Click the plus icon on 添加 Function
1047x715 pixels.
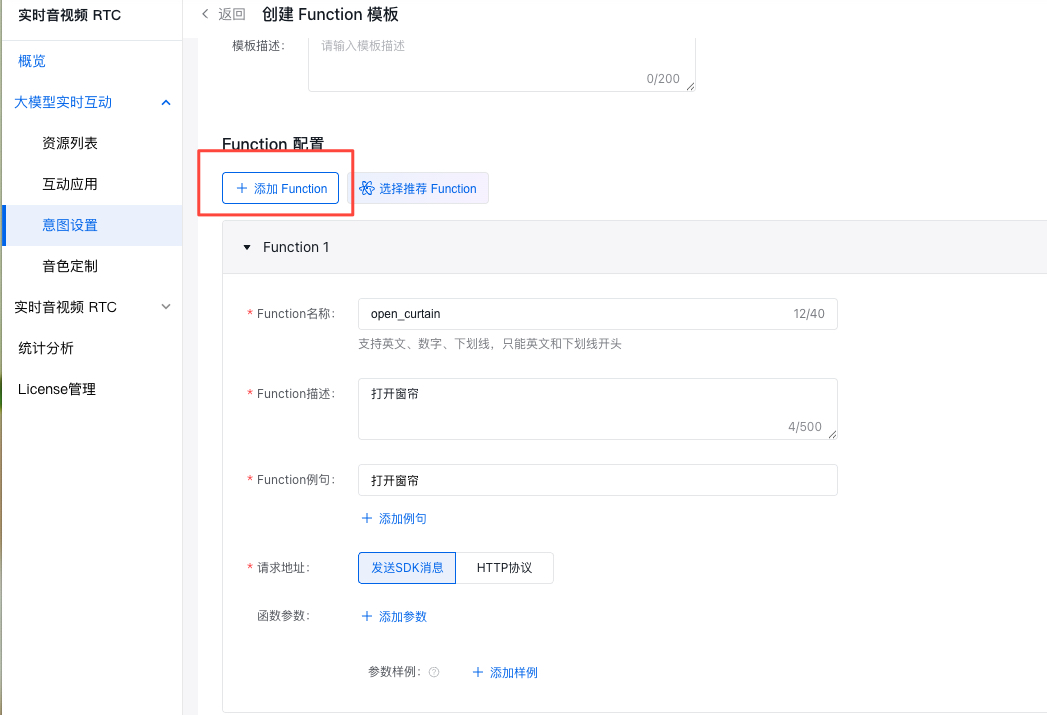point(241,188)
